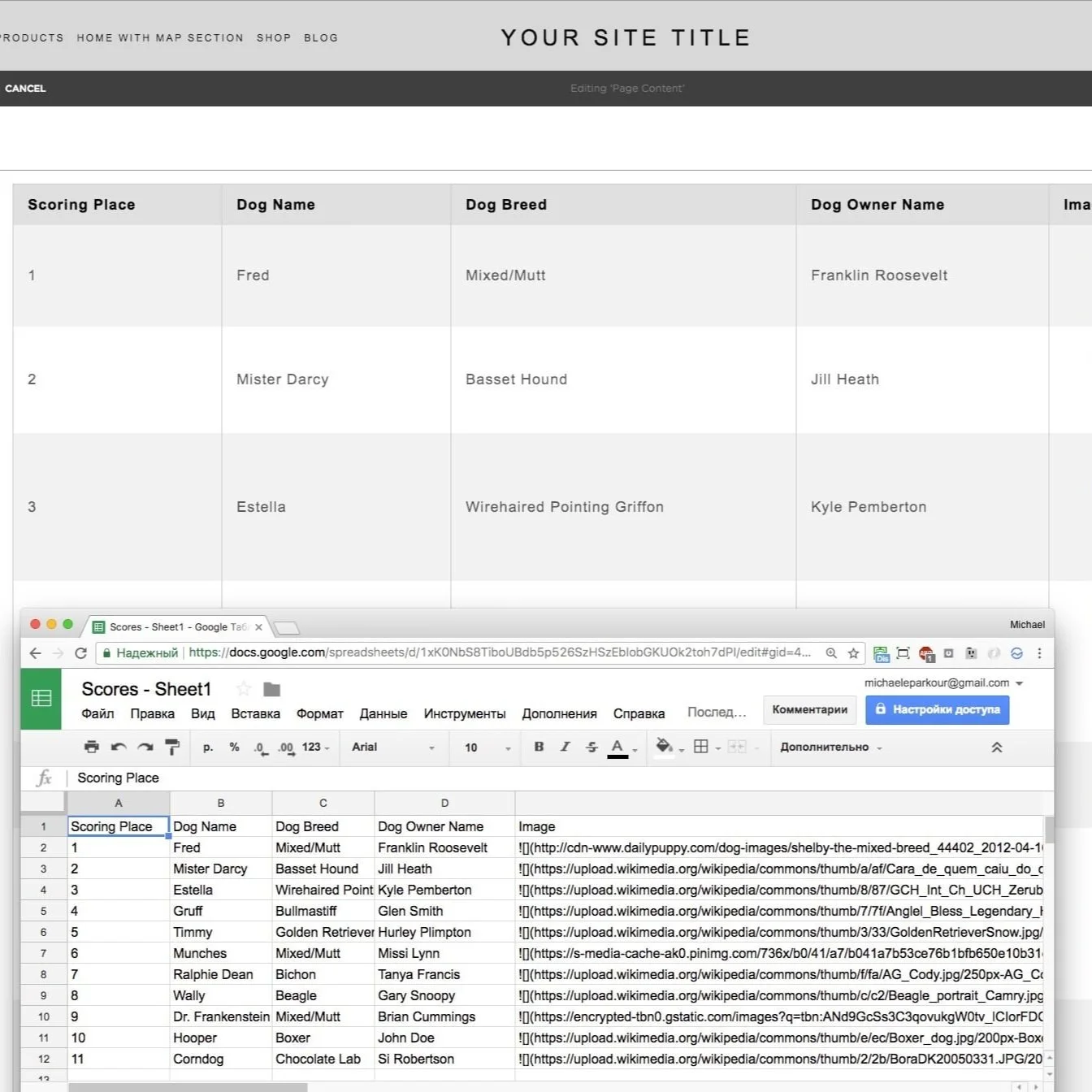Image resolution: width=1092 pixels, height=1092 pixels.
Task: Format selected cells as percent
Action: [x=234, y=747]
